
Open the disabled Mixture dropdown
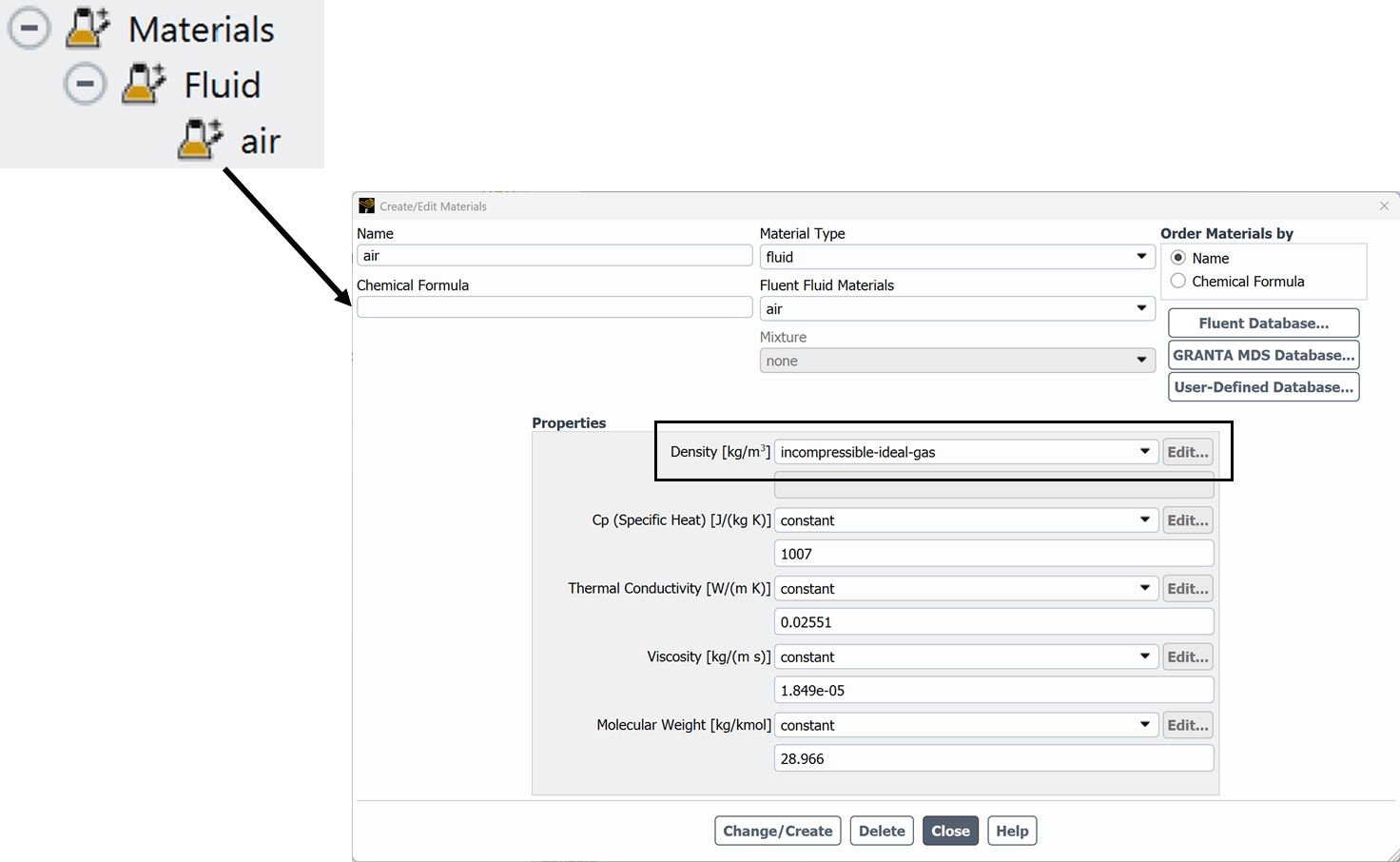click(957, 361)
